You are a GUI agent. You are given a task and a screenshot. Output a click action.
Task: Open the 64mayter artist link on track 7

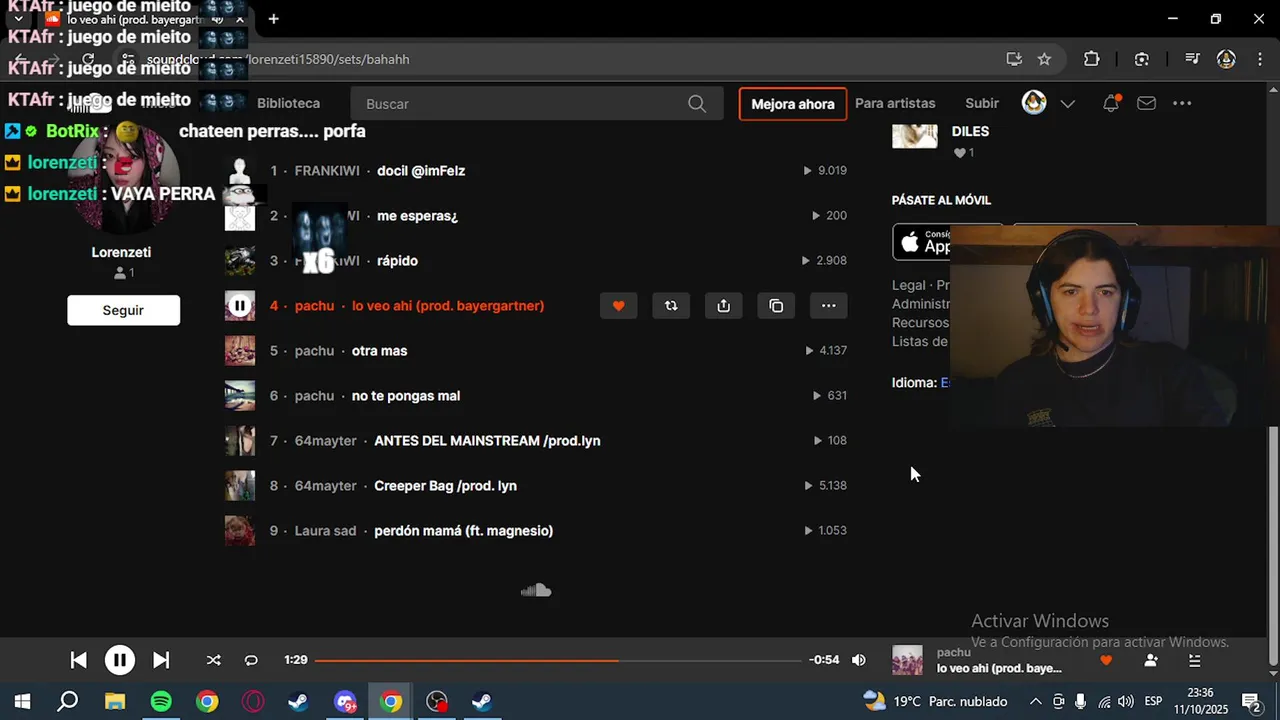(x=325, y=441)
